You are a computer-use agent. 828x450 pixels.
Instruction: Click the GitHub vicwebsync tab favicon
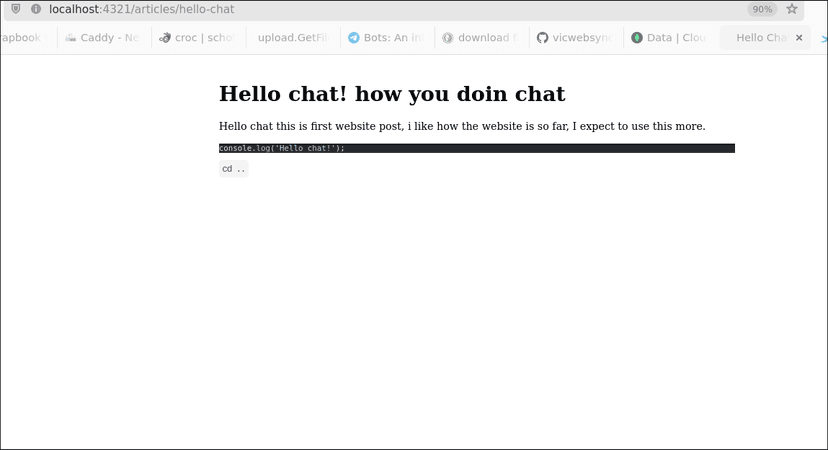[542, 38]
